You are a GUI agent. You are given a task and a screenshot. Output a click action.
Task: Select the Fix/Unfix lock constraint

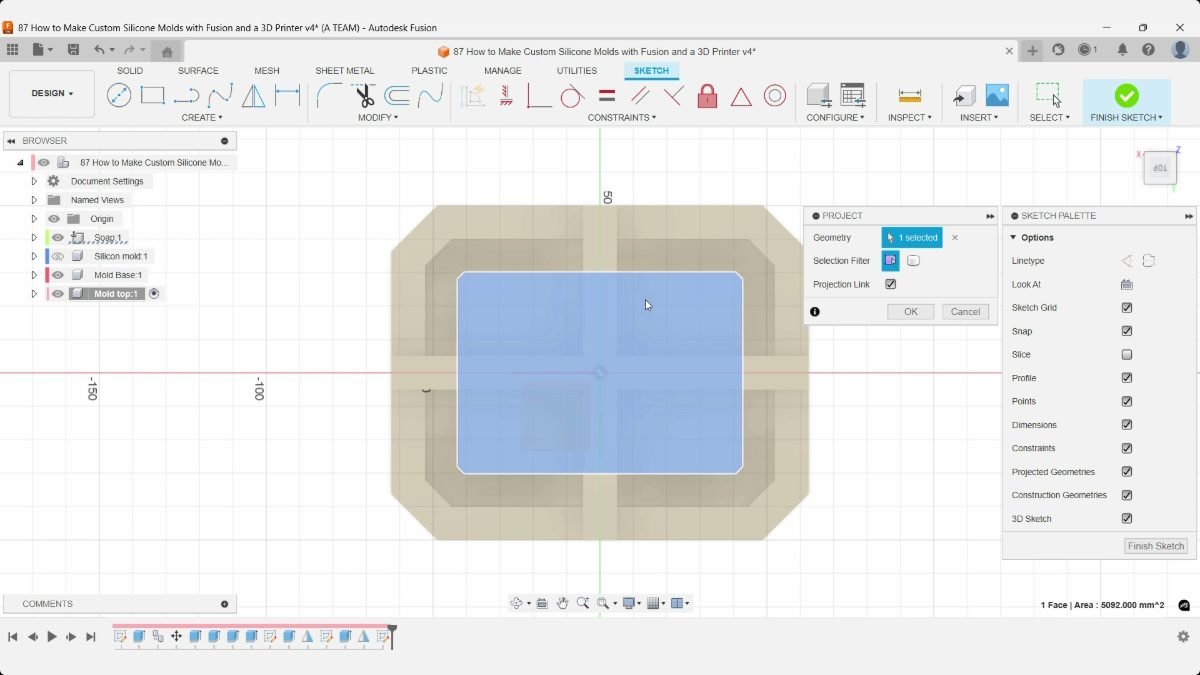(707, 95)
